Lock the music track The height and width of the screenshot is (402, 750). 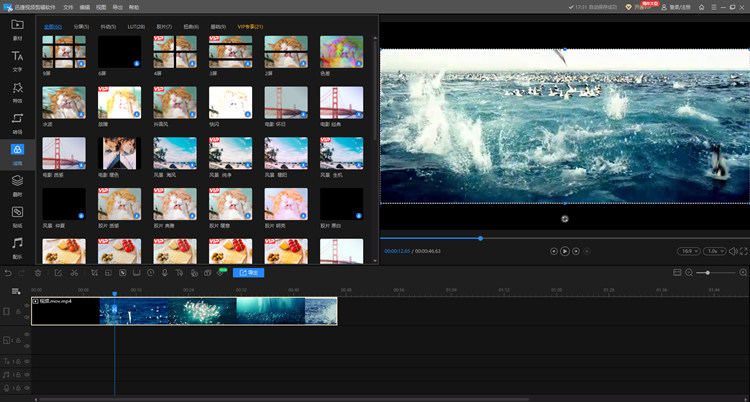point(19,375)
